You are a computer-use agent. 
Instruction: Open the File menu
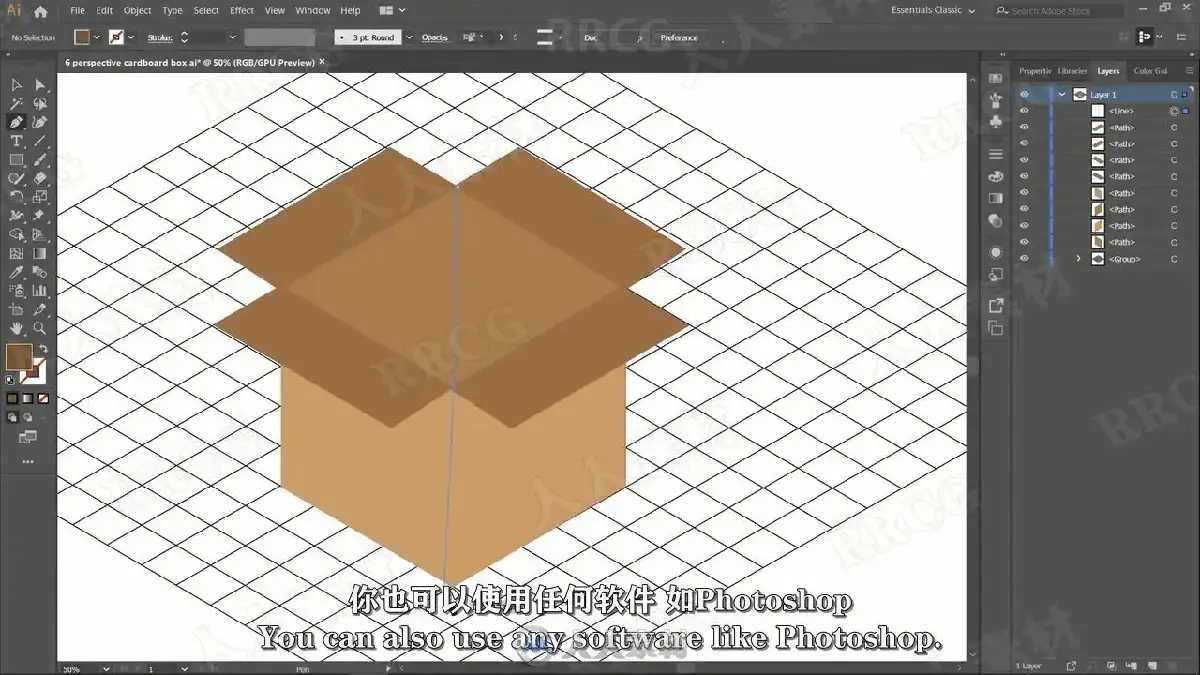click(77, 10)
